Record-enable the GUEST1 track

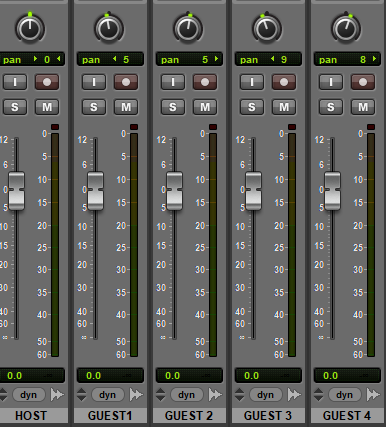pos(126,82)
